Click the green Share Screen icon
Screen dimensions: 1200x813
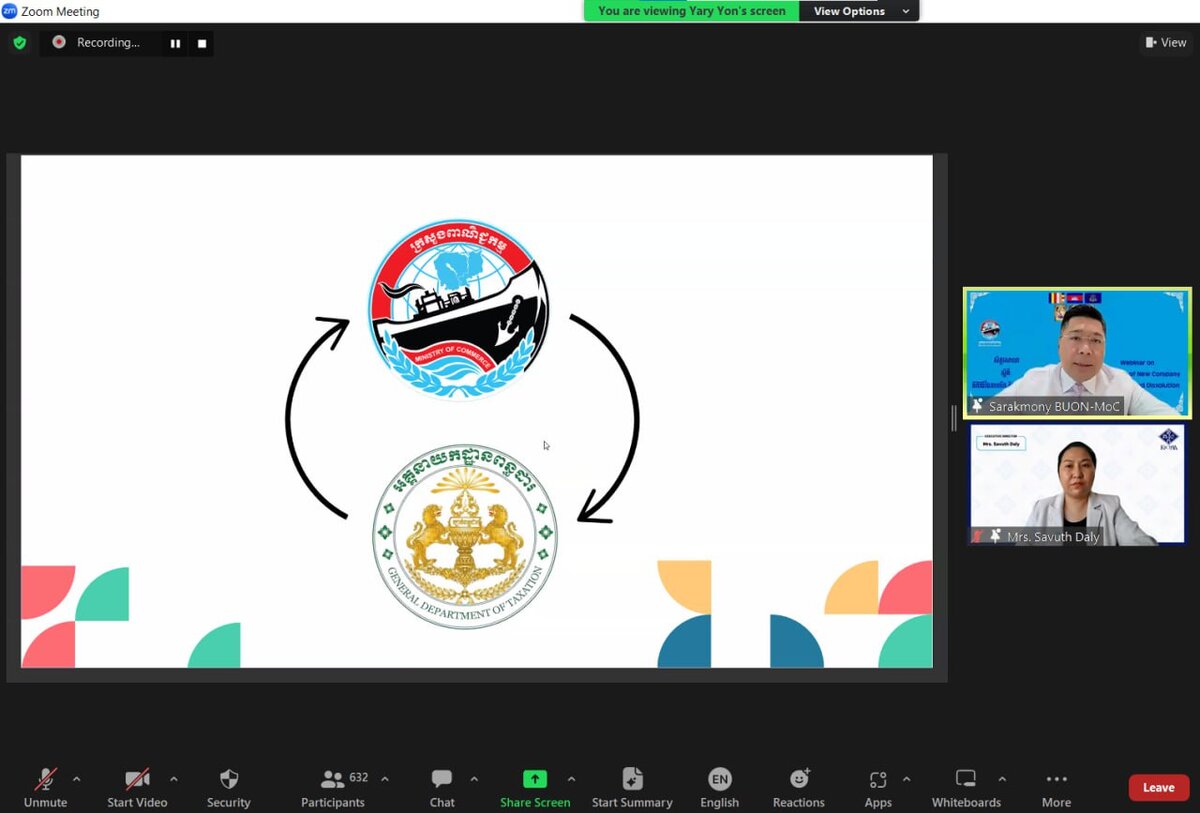[x=535, y=779]
